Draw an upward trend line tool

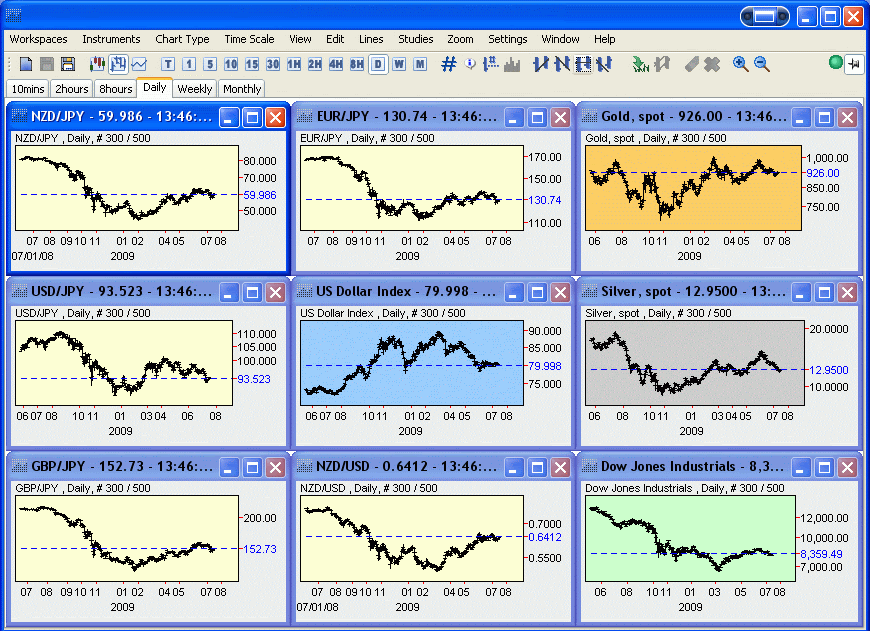[x=541, y=64]
